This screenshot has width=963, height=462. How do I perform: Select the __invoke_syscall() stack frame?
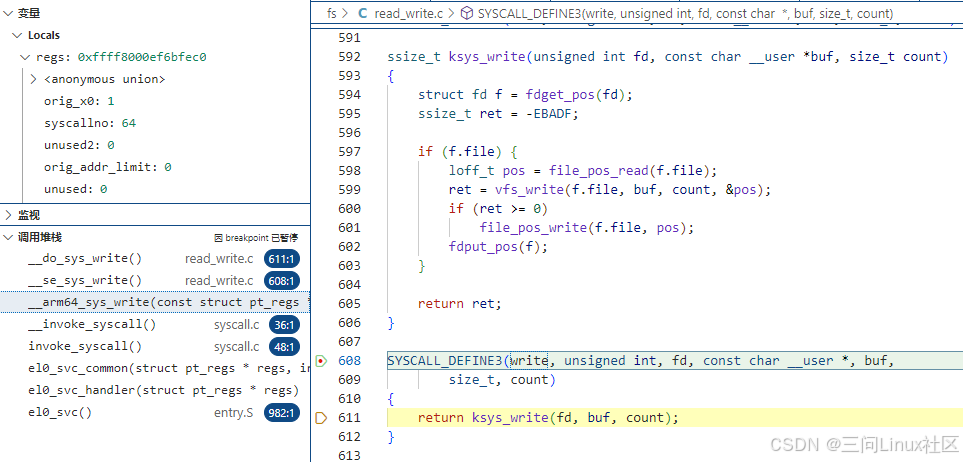point(155,324)
